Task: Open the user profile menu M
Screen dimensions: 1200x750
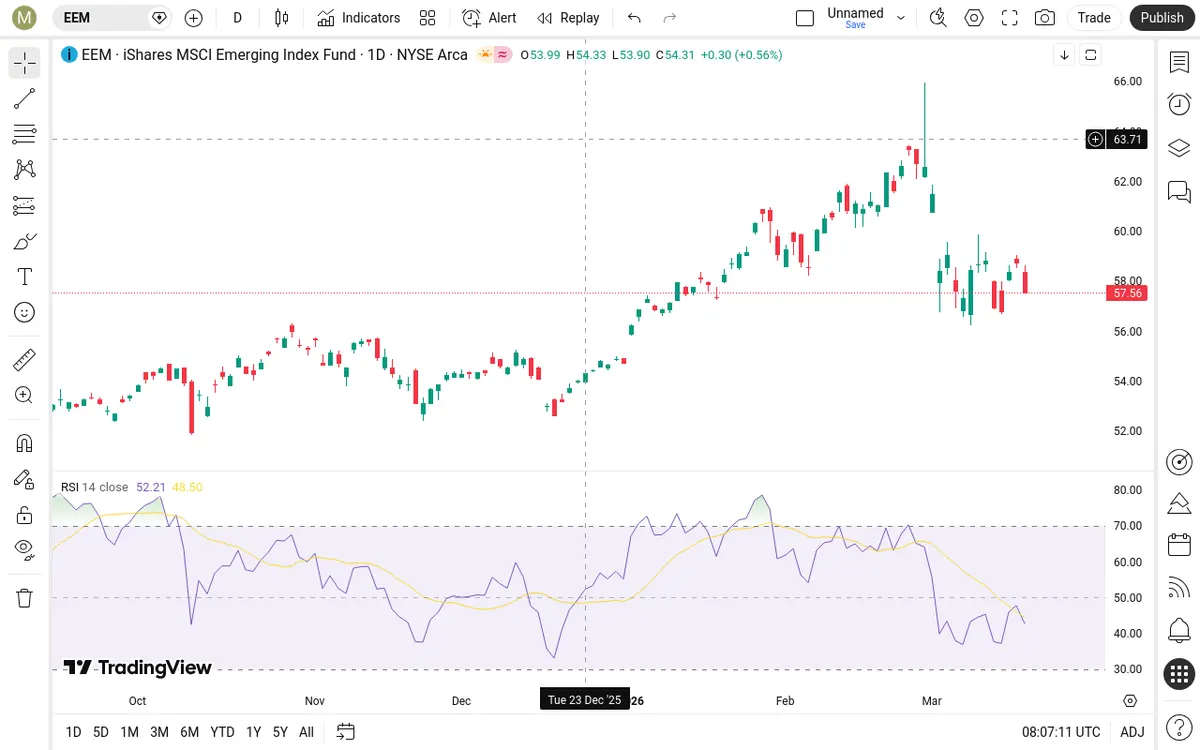Action: [x=25, y=17]
